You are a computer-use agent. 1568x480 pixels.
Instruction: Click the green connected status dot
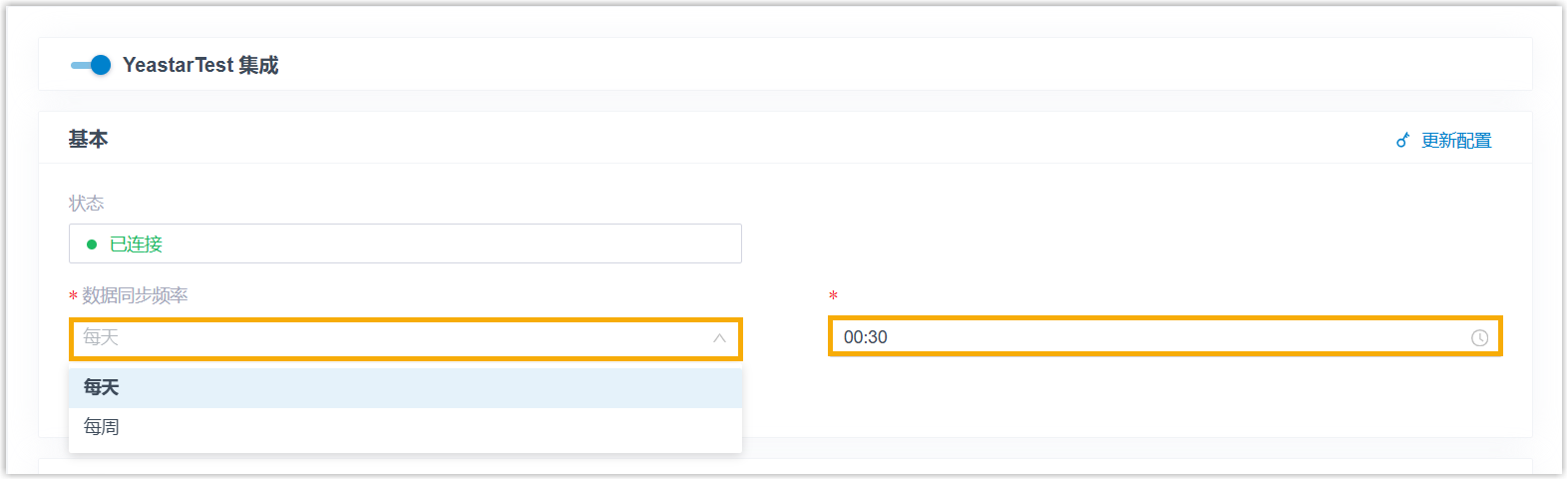[92, 244]
